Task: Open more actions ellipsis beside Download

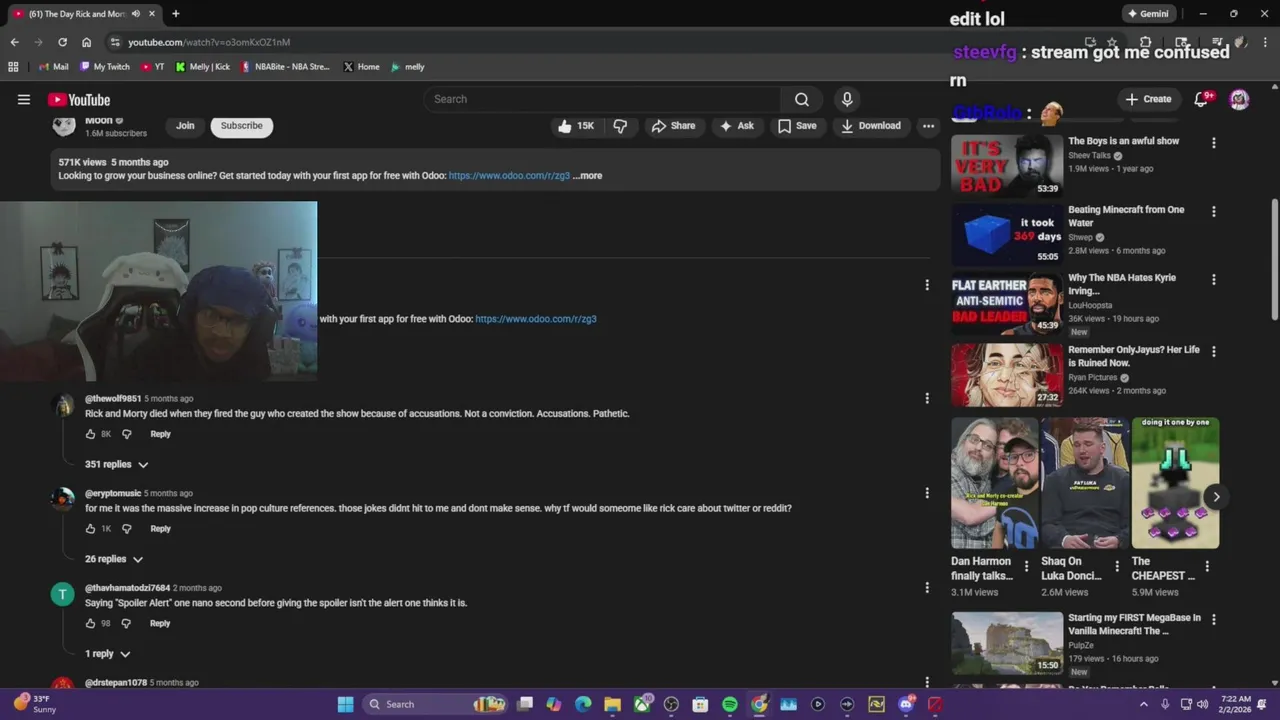Action: coord(929,126)
